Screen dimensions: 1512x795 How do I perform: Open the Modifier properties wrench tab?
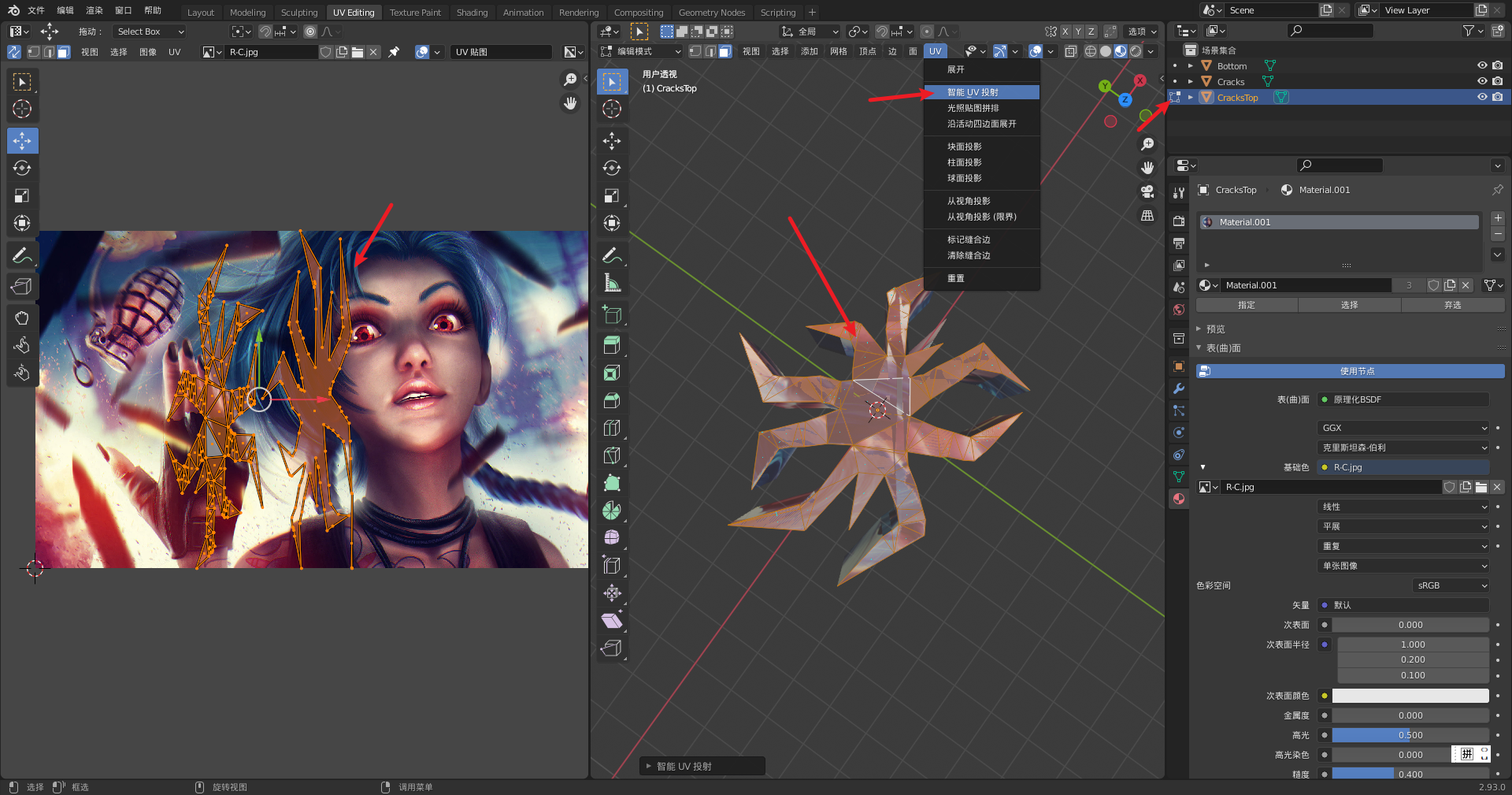coord(1179,388)
